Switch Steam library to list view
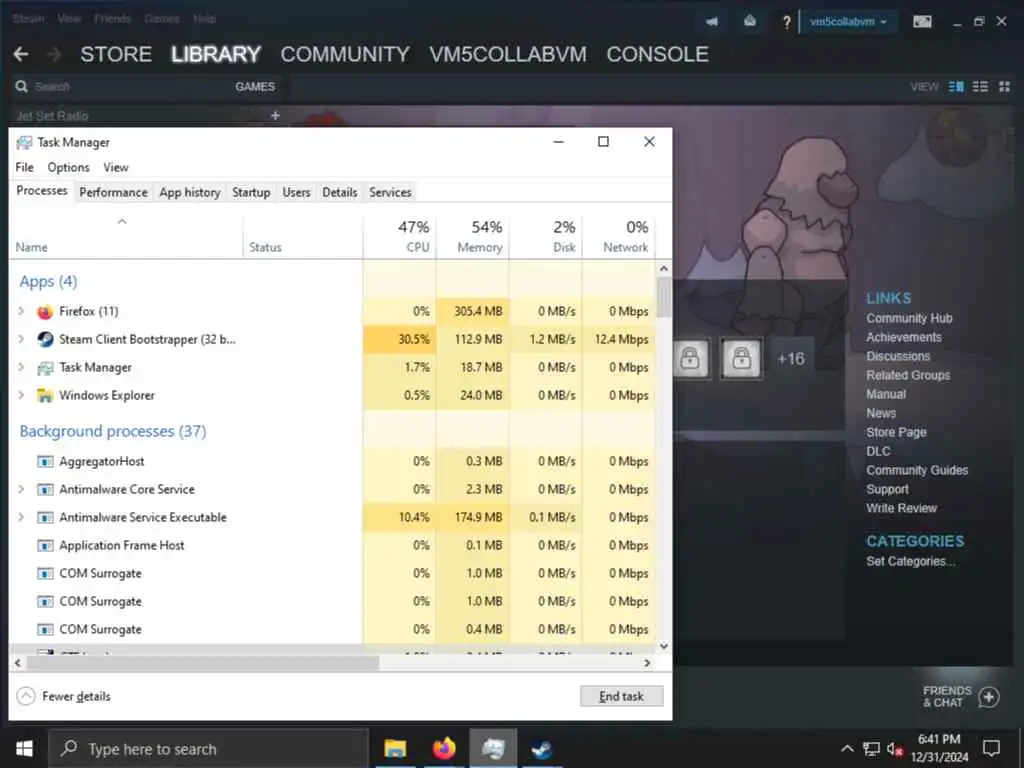 click(980, 86)
